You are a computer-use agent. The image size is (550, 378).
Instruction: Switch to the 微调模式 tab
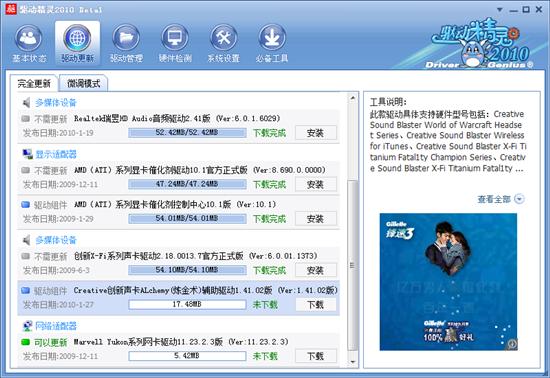click(x=83, y=83)
